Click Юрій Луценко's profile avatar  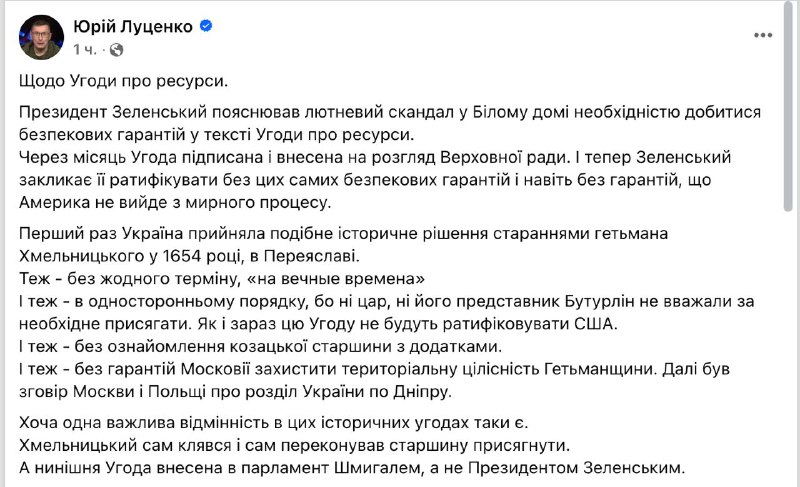(x=38, y=35)
